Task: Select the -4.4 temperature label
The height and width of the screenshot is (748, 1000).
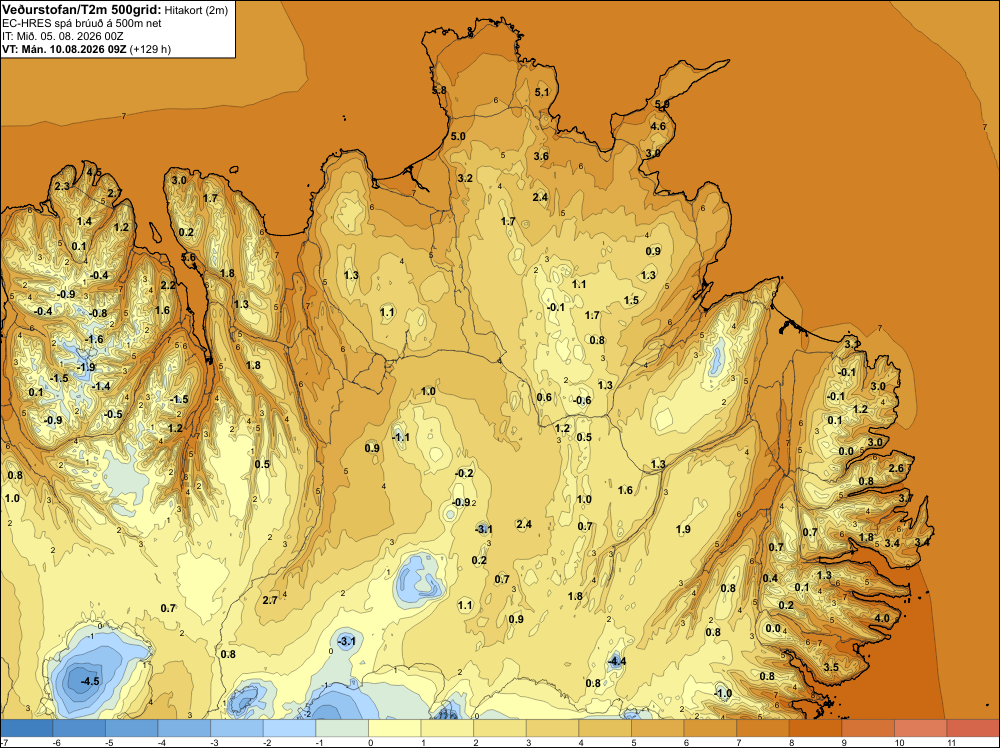Action: [x=617, y=661]
